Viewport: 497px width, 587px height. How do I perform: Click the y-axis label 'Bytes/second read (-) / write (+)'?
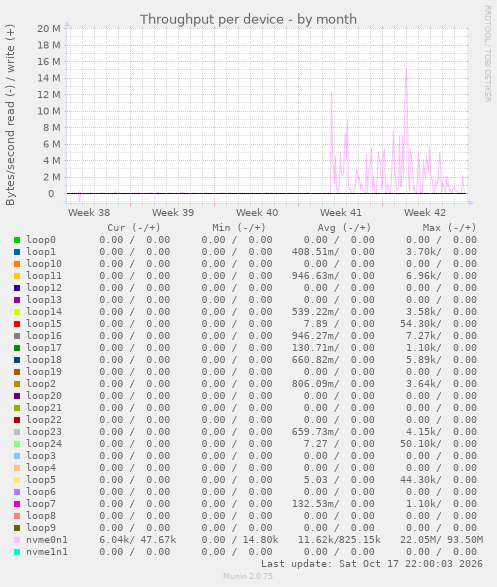10,115
